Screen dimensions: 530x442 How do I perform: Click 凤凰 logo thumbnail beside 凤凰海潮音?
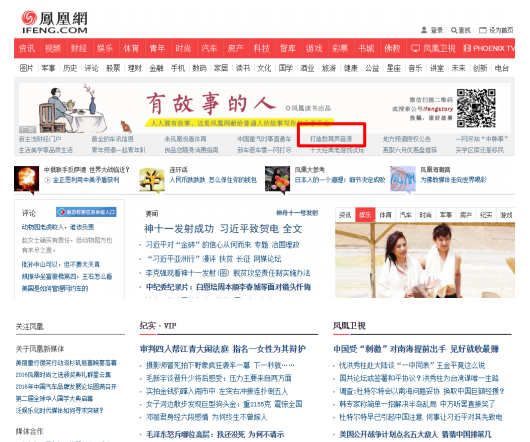(403, 179)
